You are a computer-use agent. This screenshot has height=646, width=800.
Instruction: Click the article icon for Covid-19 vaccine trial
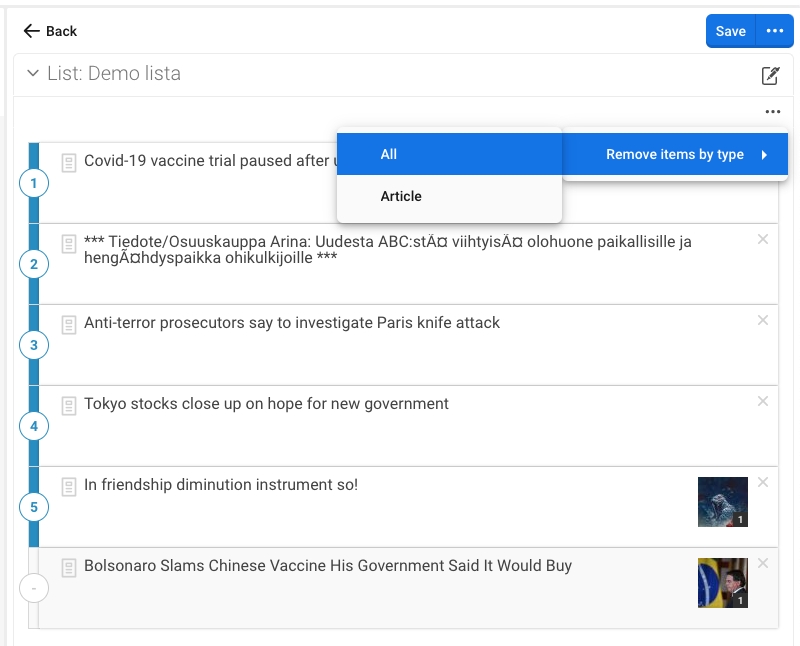(x=69, y=162)
